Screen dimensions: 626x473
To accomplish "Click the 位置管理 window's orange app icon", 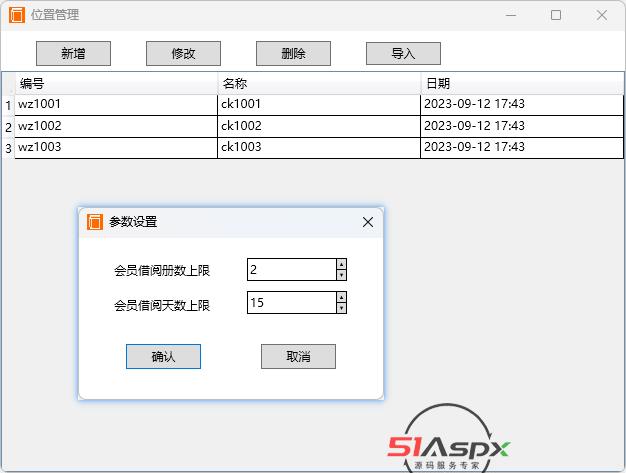I will tap(17, 15).
